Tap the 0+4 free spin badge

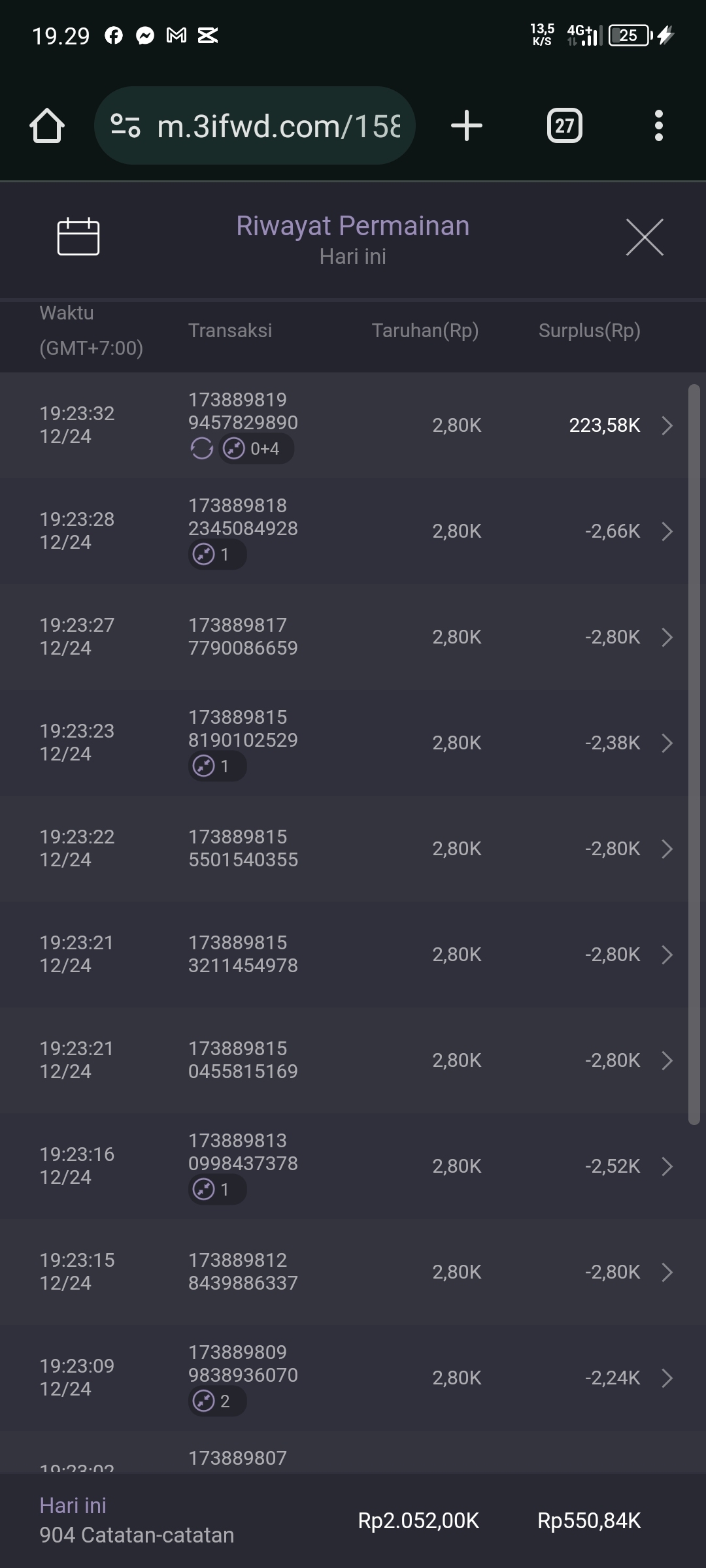pos(256,449)
